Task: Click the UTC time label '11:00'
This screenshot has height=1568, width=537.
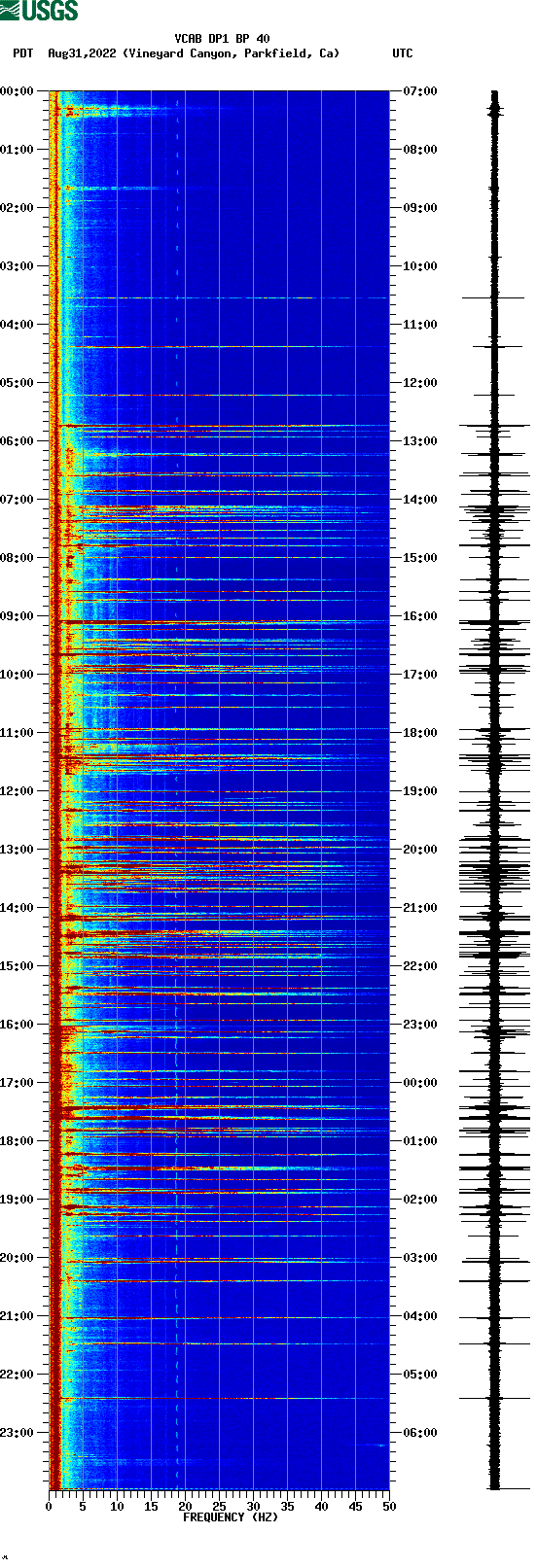Action: tap(420, 325)
